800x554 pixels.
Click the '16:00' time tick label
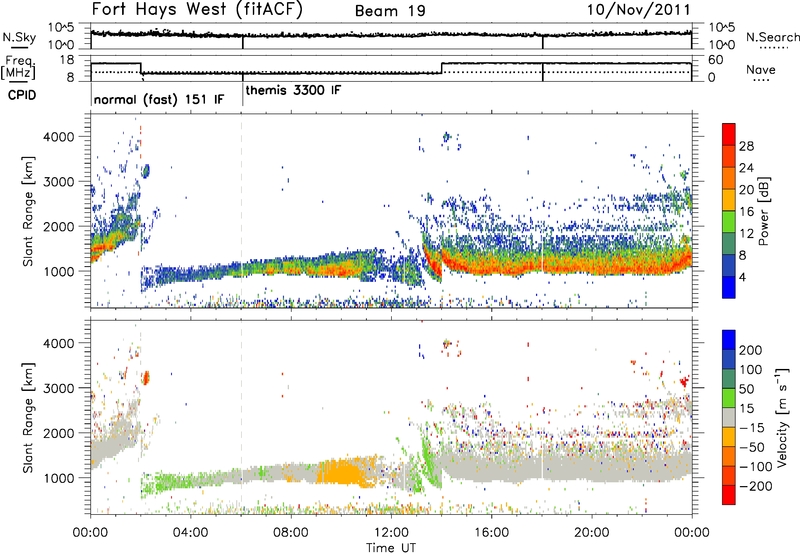pyautogui.click(x=491, y=533)
